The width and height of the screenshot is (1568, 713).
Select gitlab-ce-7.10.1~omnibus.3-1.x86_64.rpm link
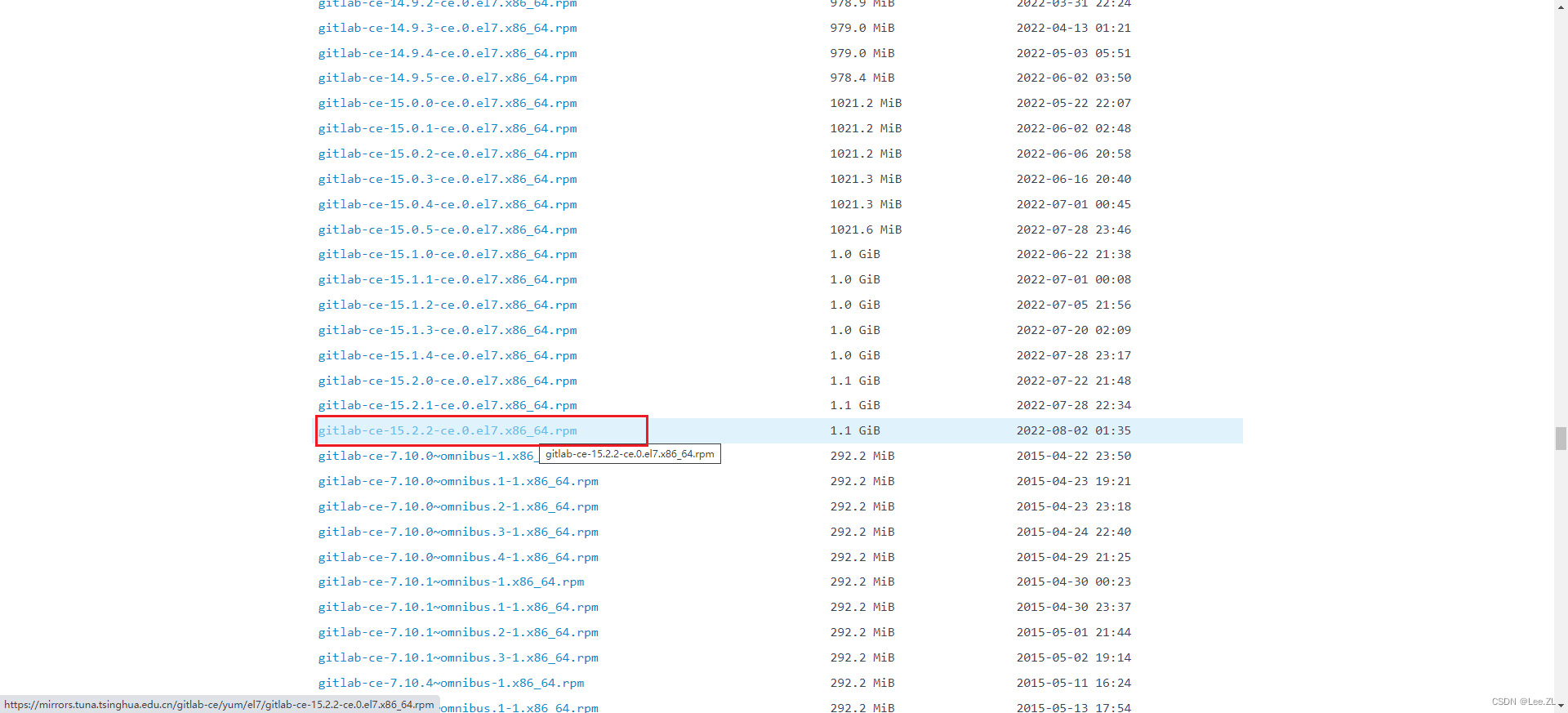tap(458, 657)
